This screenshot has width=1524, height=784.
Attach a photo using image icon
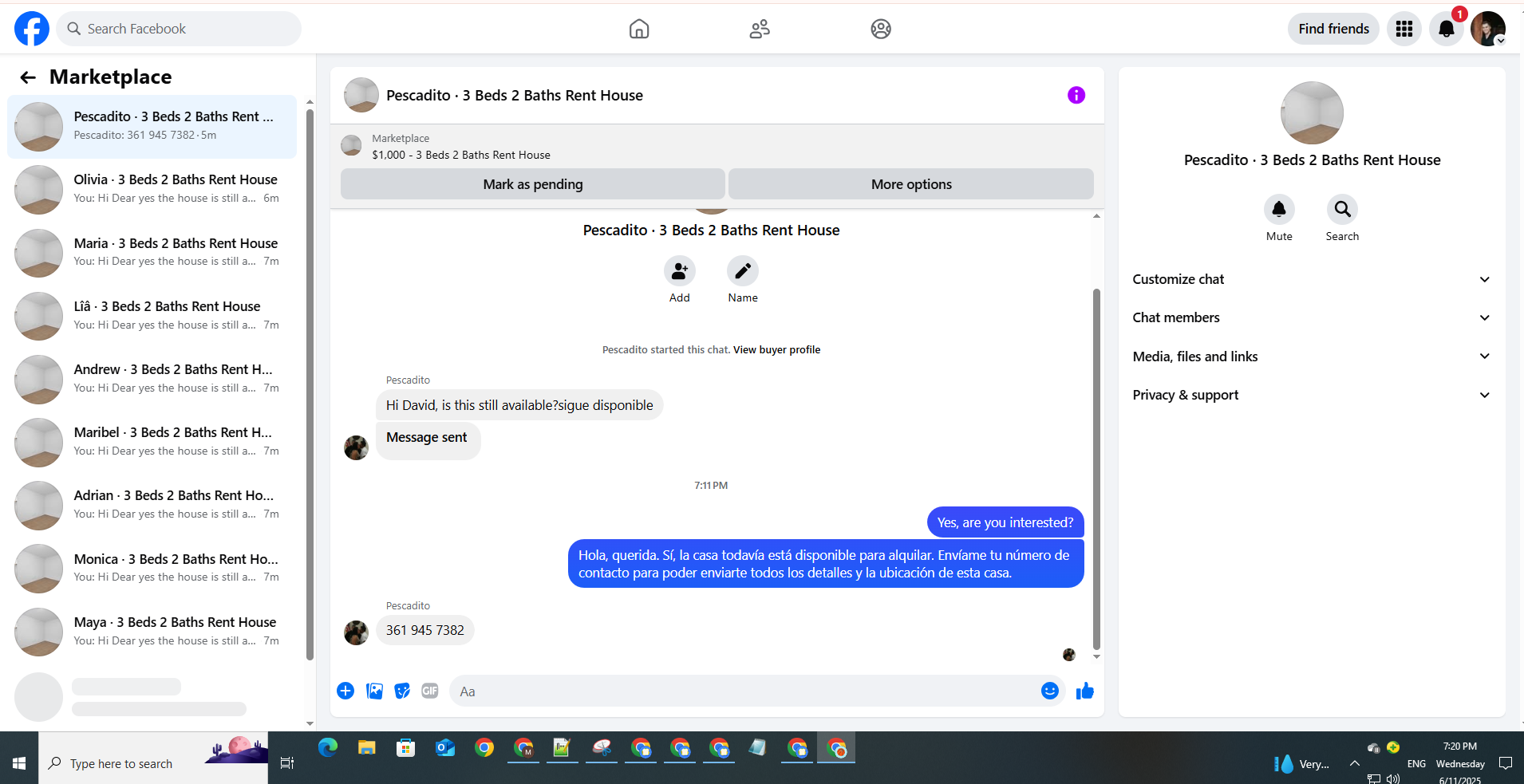click(x=374, y=691)
